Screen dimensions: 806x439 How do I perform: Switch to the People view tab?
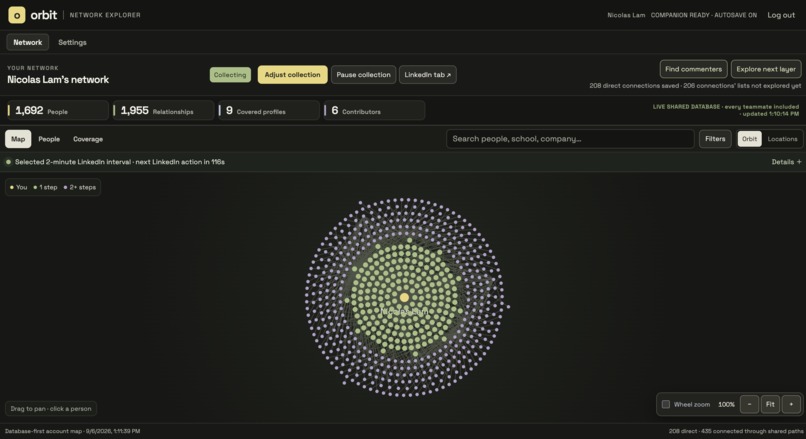click(49, 139)
